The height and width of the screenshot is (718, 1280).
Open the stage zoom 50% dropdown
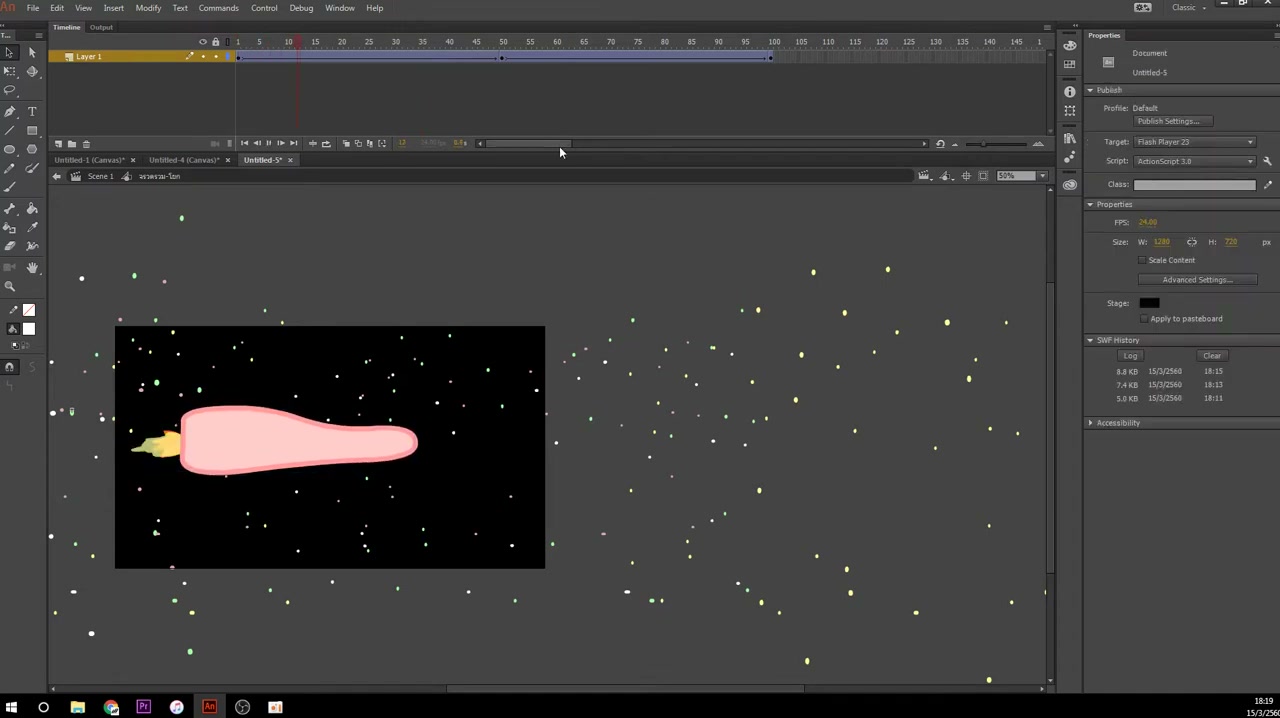1043,176
